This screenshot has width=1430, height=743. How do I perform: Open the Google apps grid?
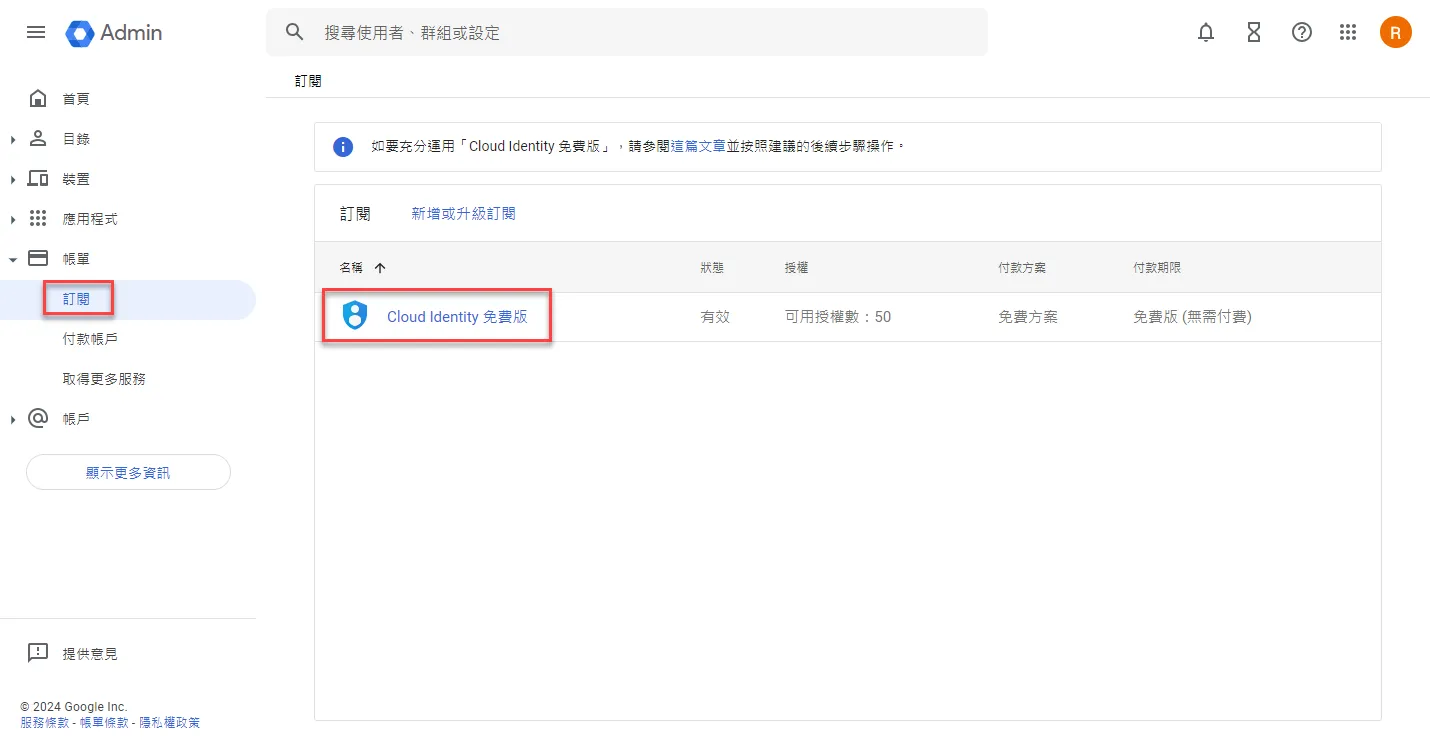coord(1348,33)
